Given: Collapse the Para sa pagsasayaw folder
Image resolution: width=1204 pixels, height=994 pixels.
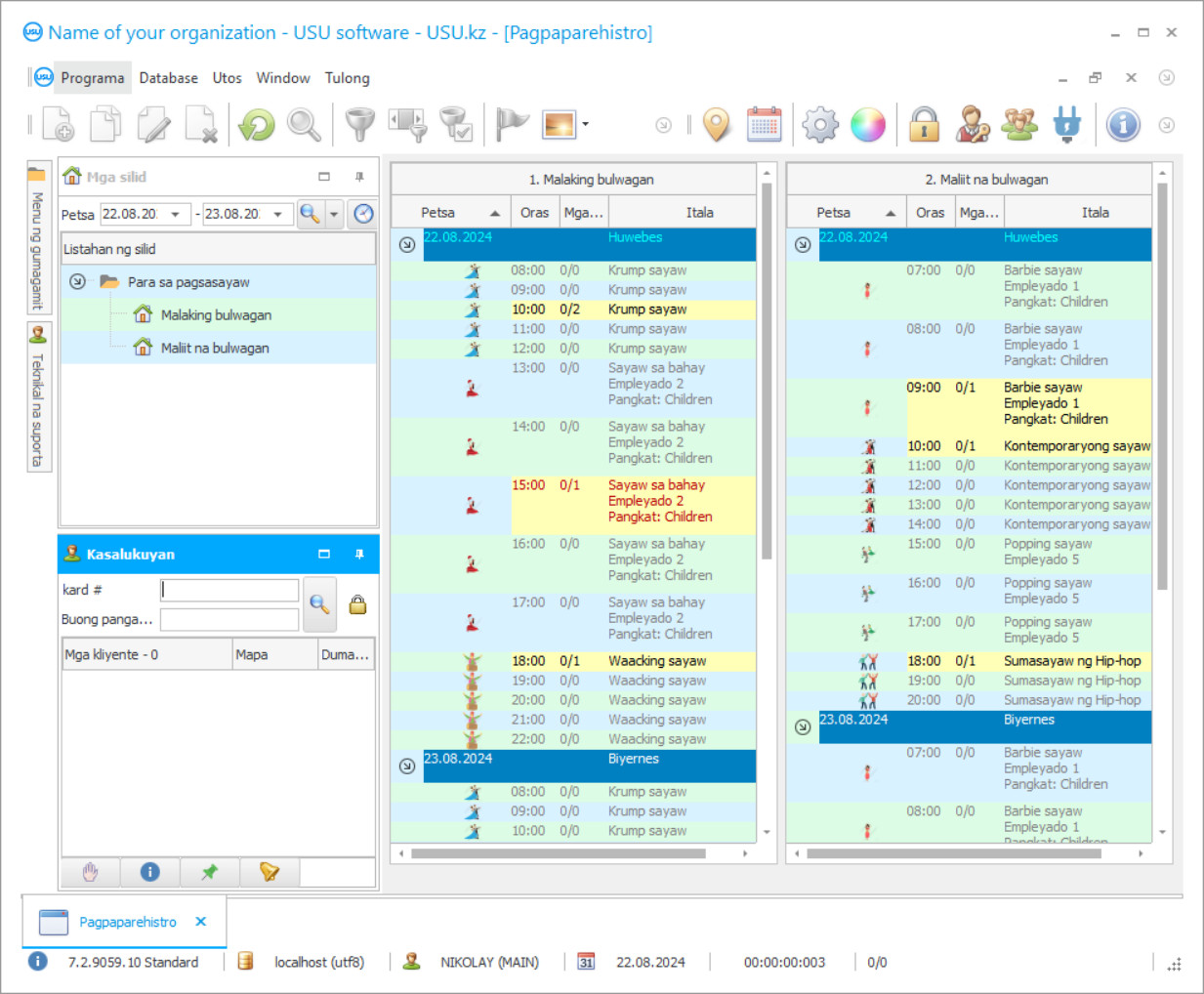Looking at the screenshot, I should coord(77,282).
